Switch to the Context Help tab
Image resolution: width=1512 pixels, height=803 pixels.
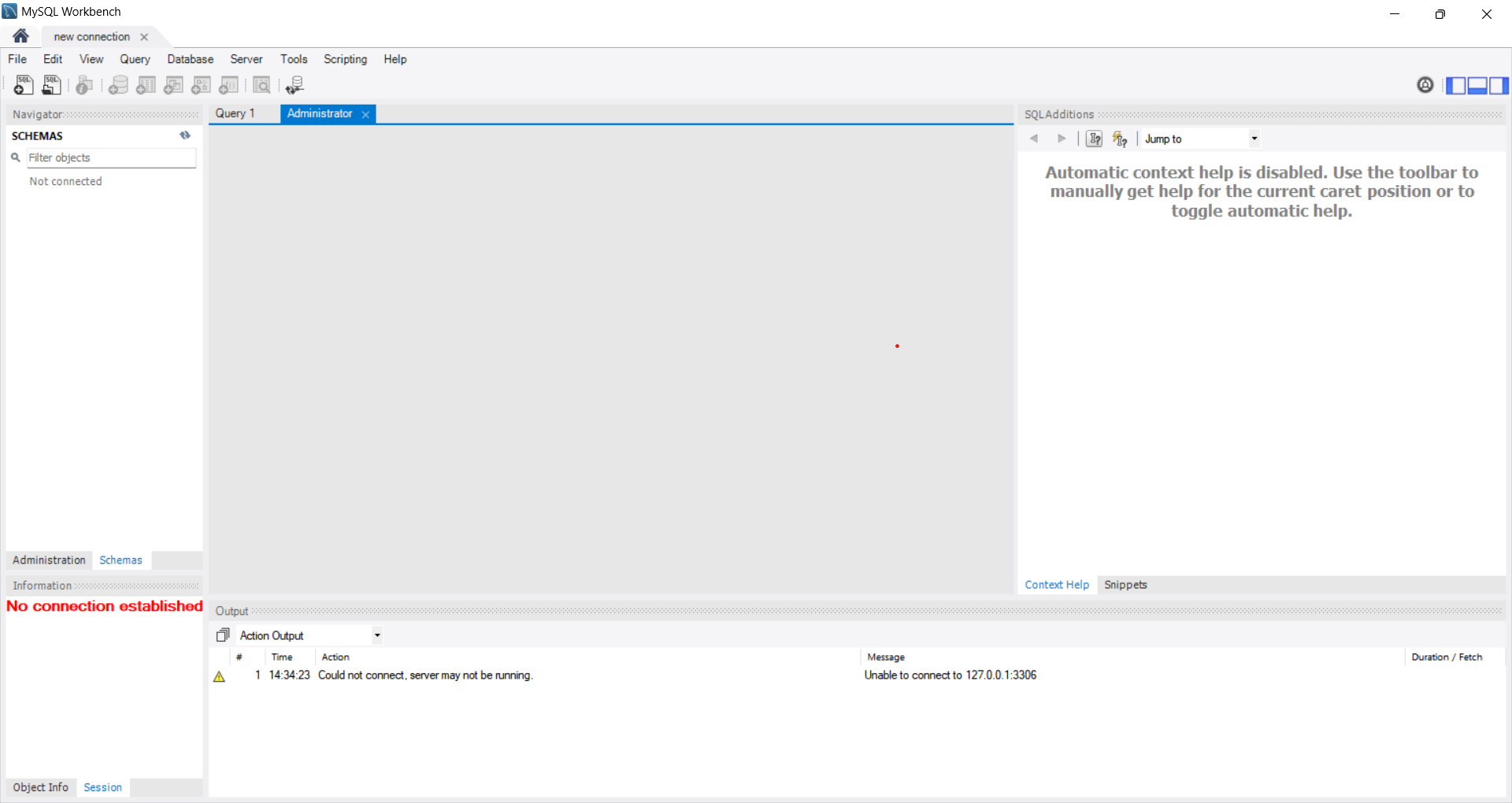tap(1057, 584)
